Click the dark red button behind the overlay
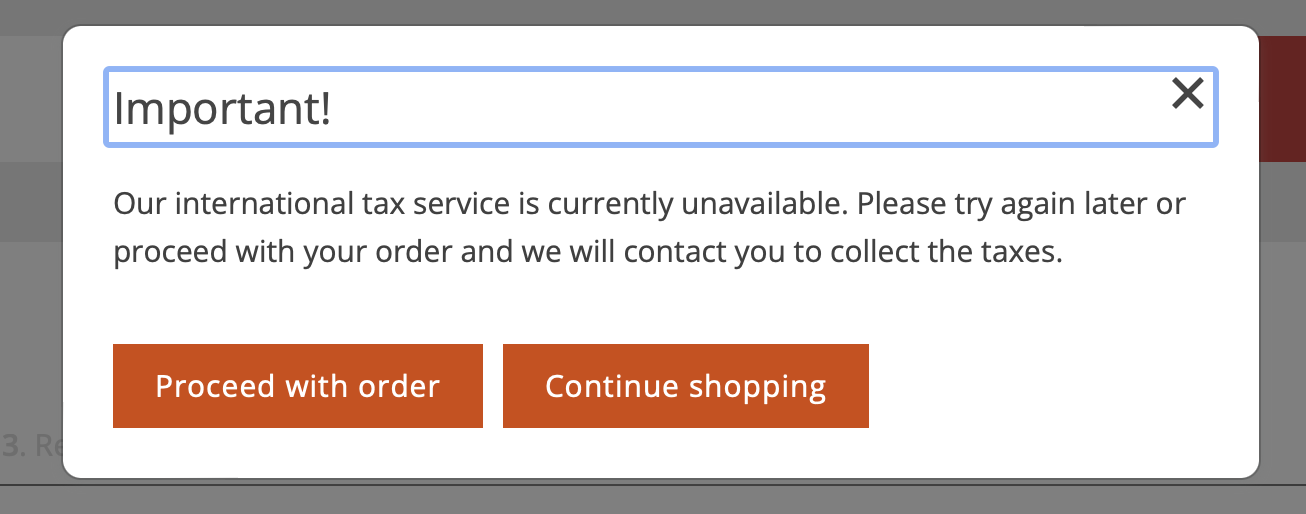 [x=1282, y=100]
